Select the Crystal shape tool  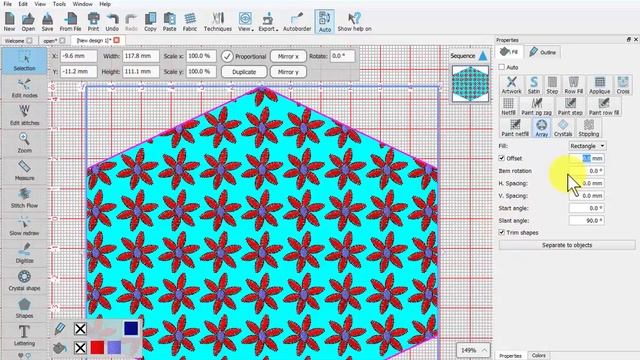(x=24, y=281)
